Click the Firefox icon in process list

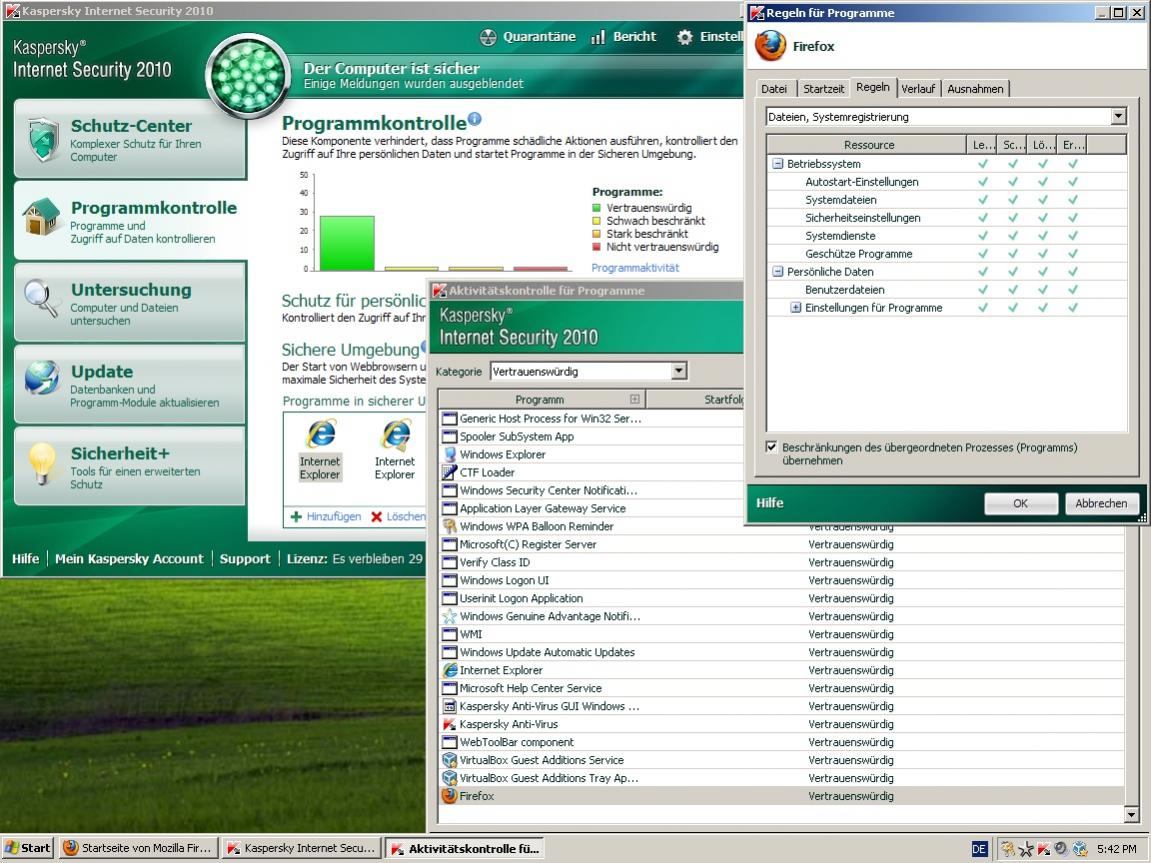click(449, 795)
